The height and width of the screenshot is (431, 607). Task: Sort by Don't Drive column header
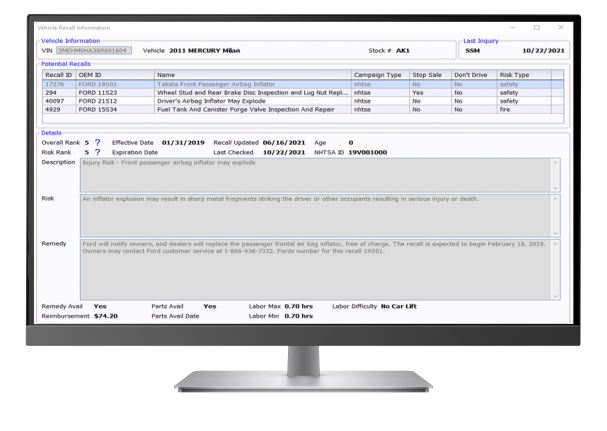click(x=474, y=75)
